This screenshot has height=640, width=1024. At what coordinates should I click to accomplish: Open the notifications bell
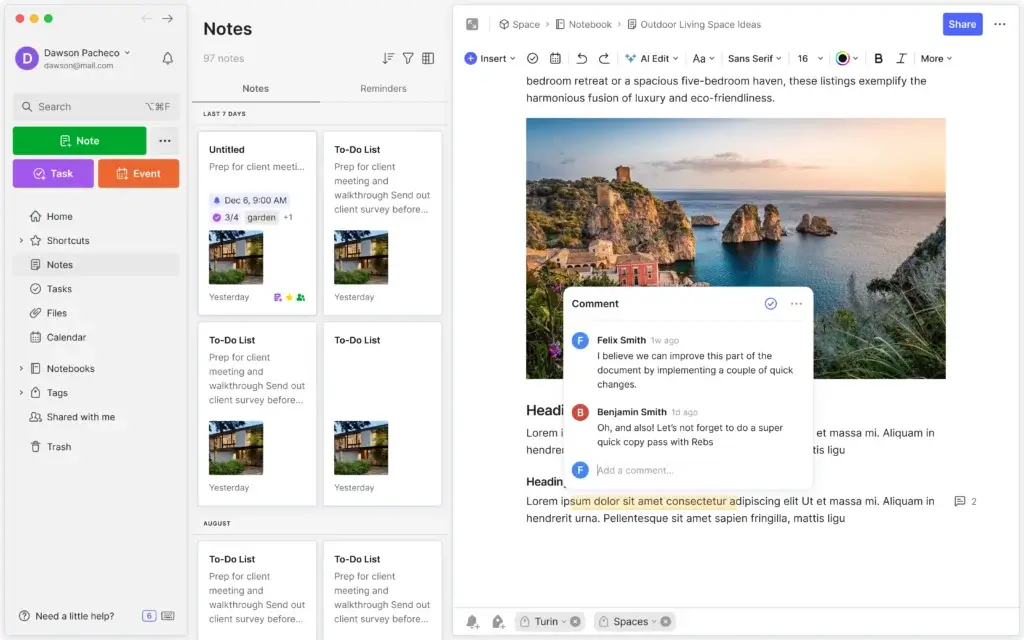tap(168, 58)
